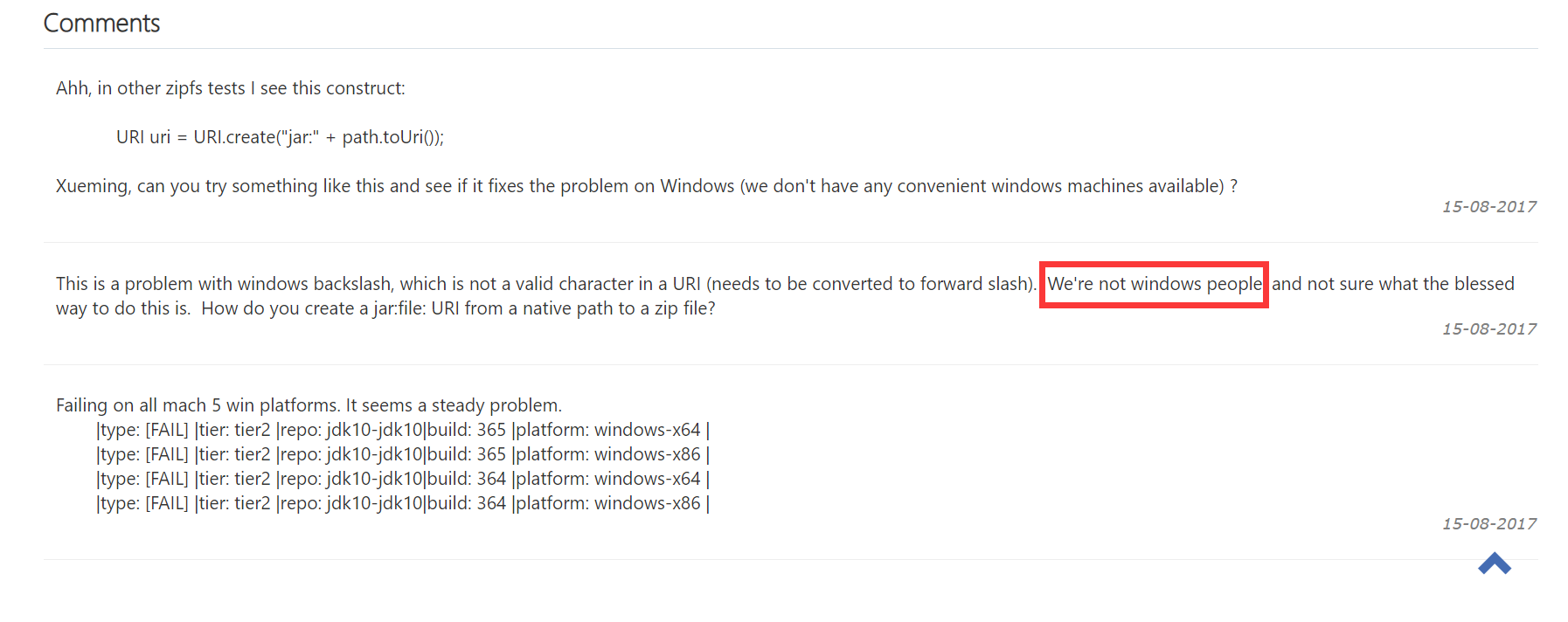
Task: Click the build 365 windows-x86 failure line
Action: click(403, 453)
